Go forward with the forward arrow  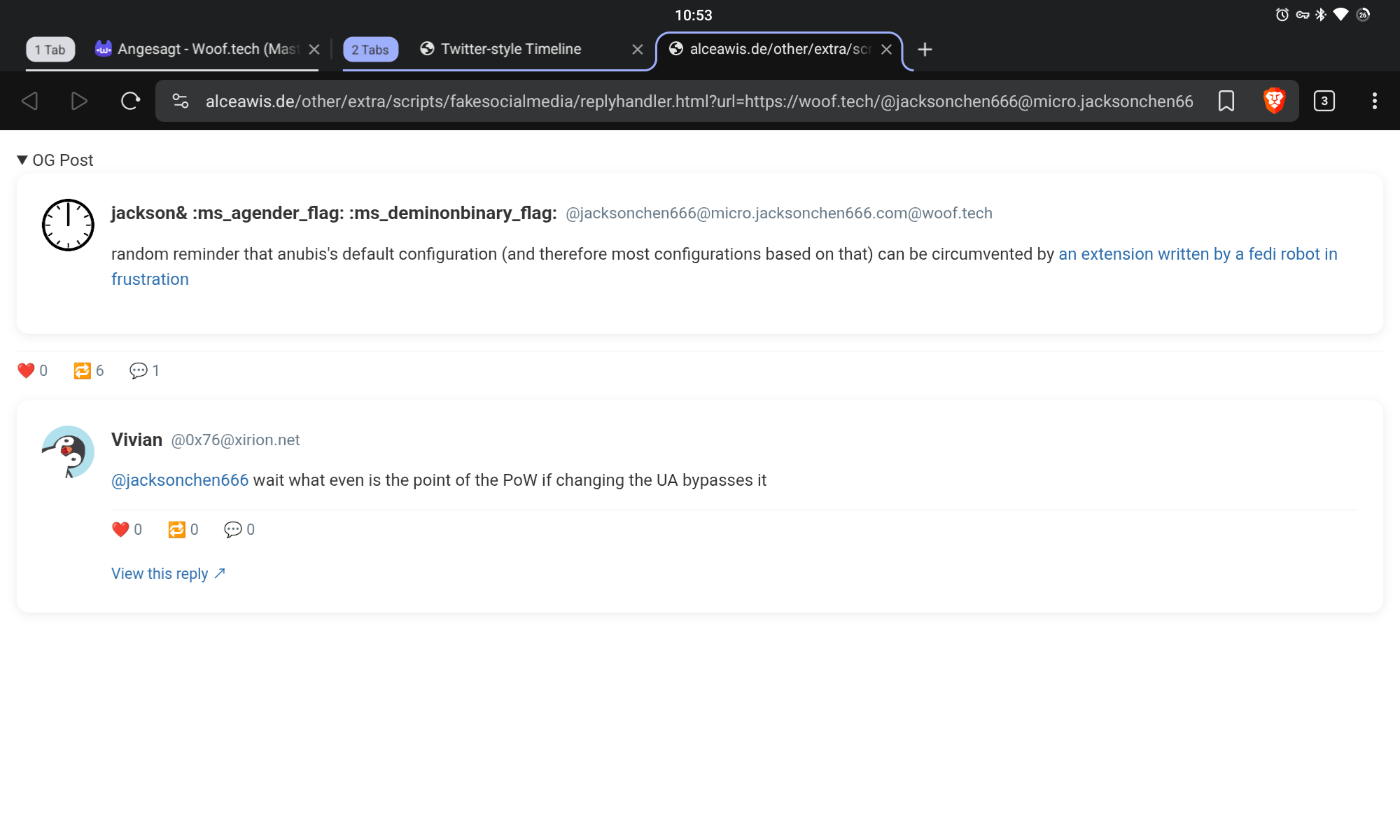tap(79, 101)
